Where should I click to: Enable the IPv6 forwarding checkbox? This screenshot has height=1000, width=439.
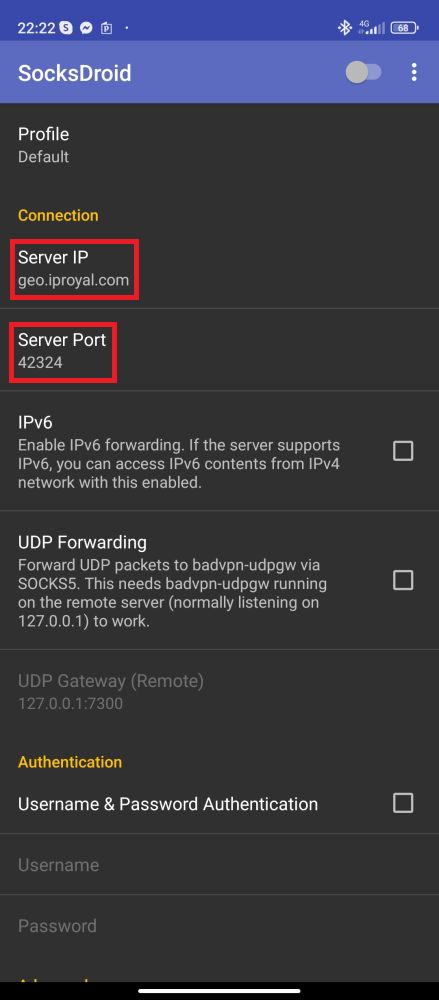403,451
